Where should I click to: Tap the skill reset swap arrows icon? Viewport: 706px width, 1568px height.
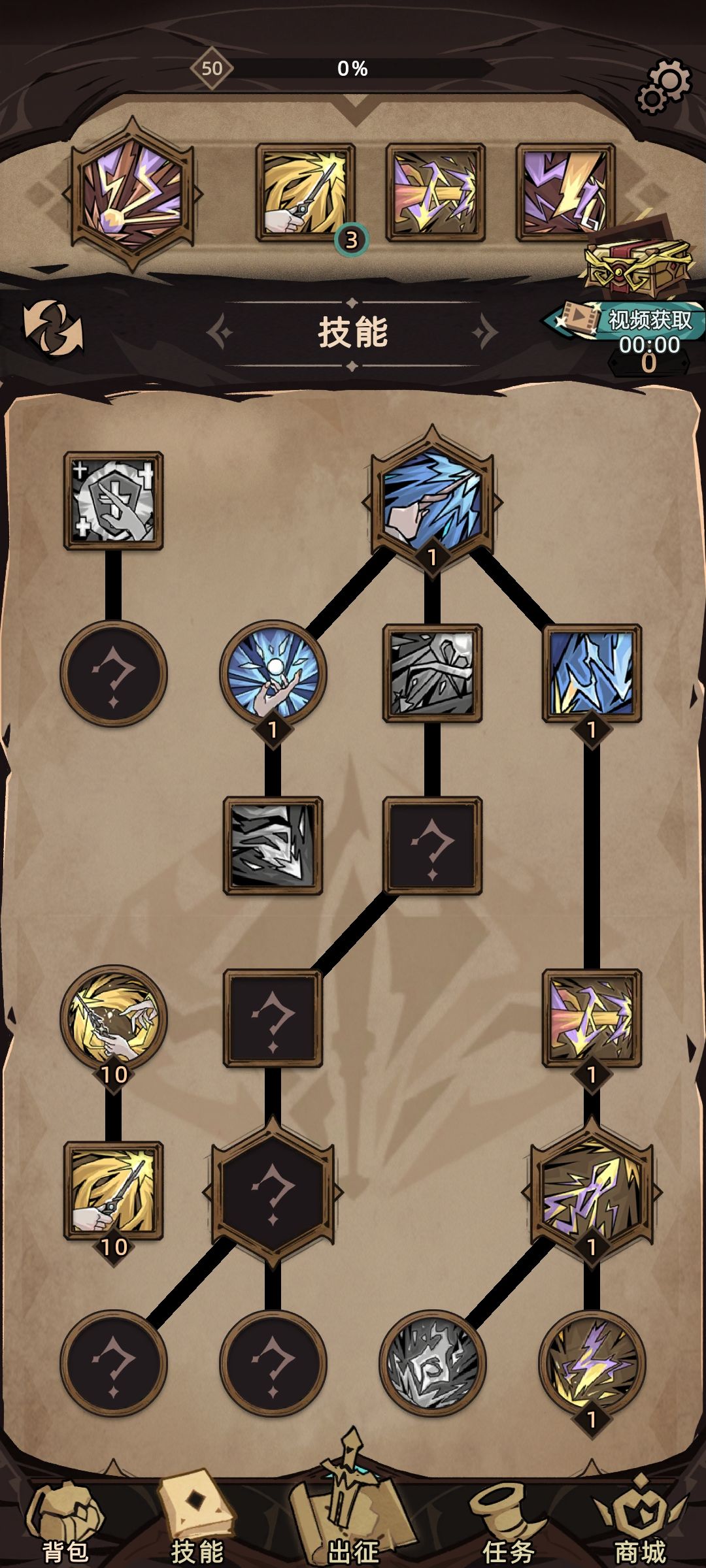click(x=54, y=327)
